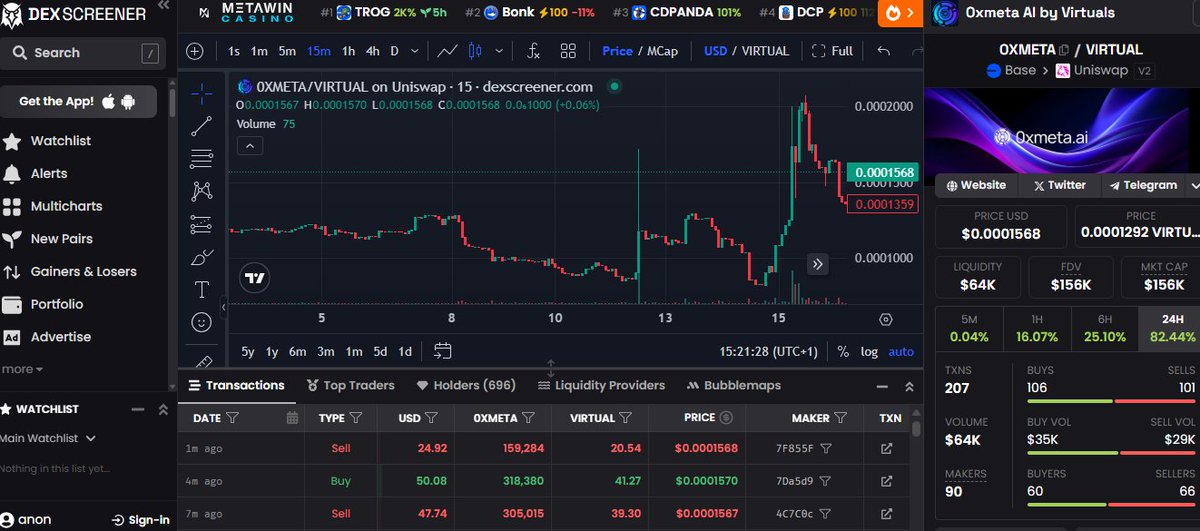Open the go-to-date calendar
This screenshot has width=1200, height=531.
[x=443, y=351]
